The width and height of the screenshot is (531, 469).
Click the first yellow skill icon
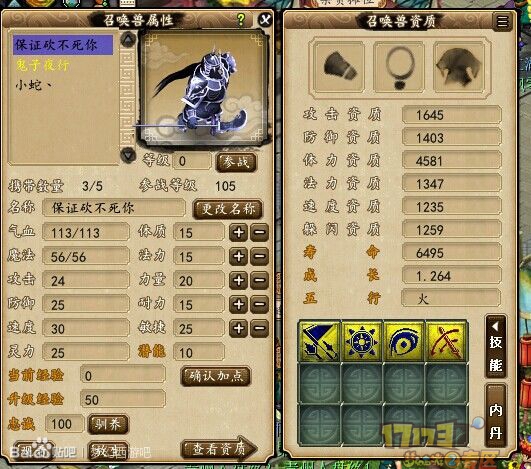pos(320,341)
